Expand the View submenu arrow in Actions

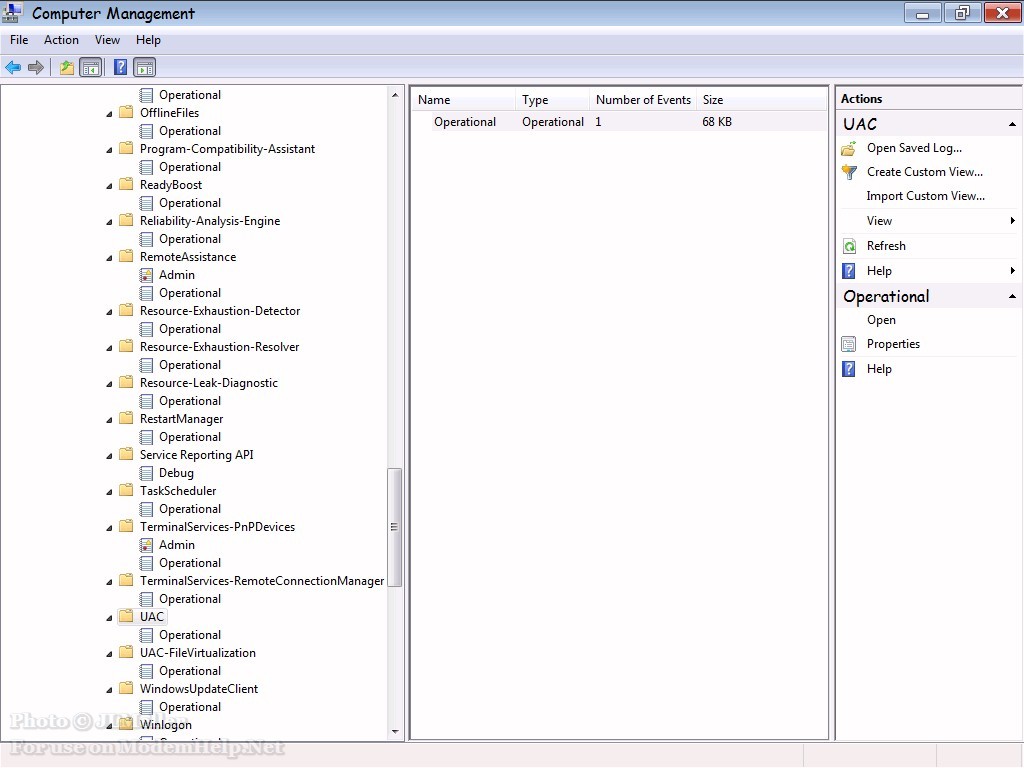pos(1012,221)
